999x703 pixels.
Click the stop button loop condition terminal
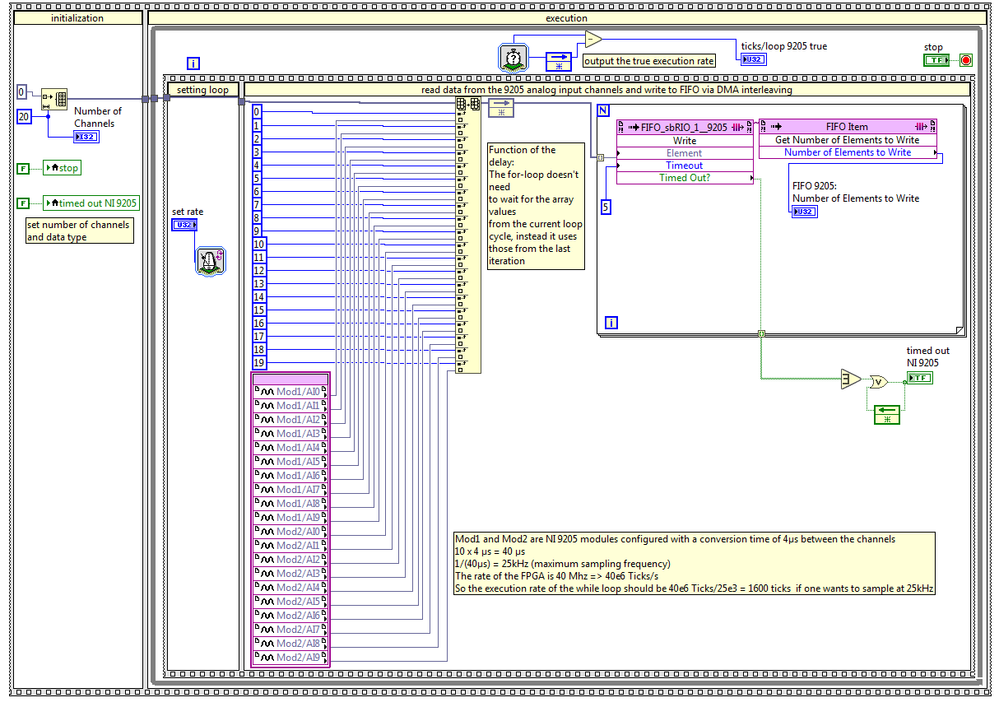coord(966,61)
